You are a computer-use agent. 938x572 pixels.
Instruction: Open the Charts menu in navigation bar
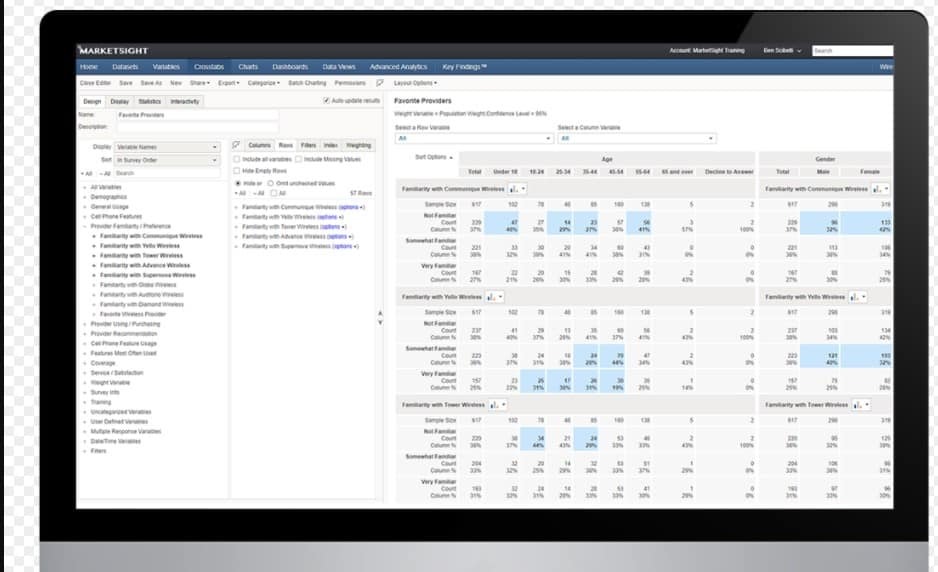coord(248,67)
